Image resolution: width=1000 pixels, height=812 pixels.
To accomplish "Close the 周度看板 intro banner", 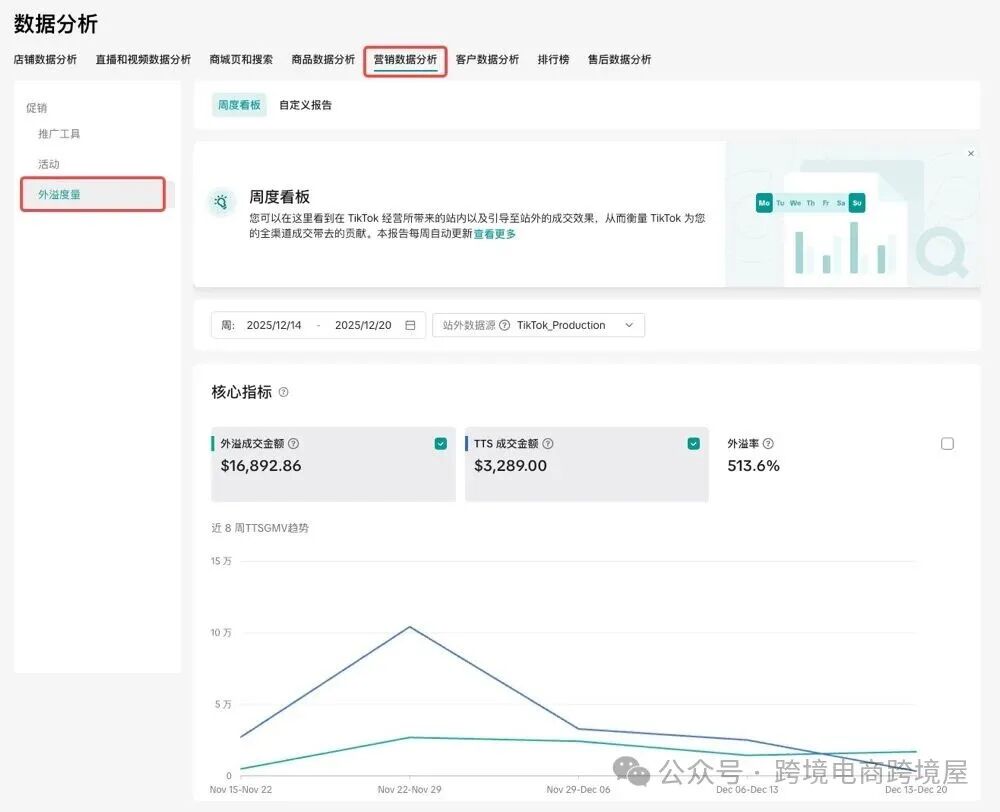I will click(x=970, y=154).
